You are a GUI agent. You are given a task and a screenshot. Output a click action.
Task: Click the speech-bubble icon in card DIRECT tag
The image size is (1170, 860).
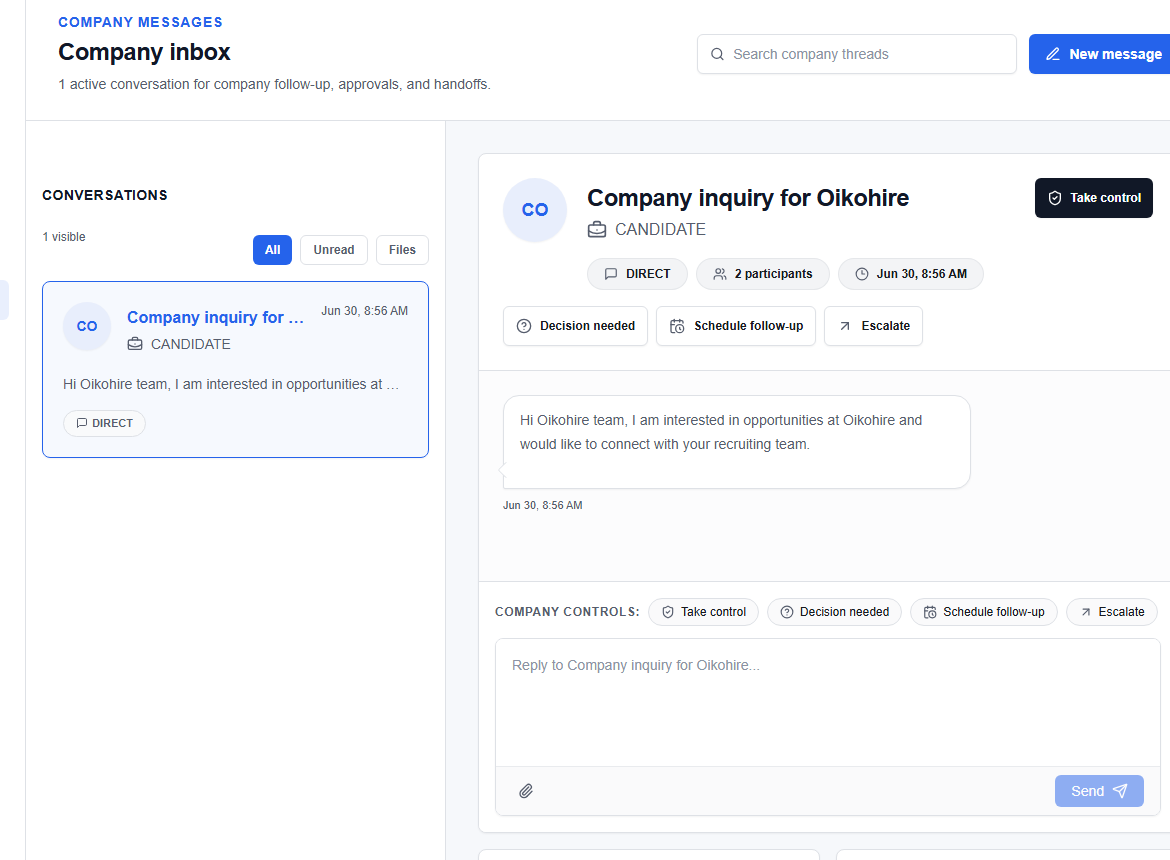(x=82, y=423)
